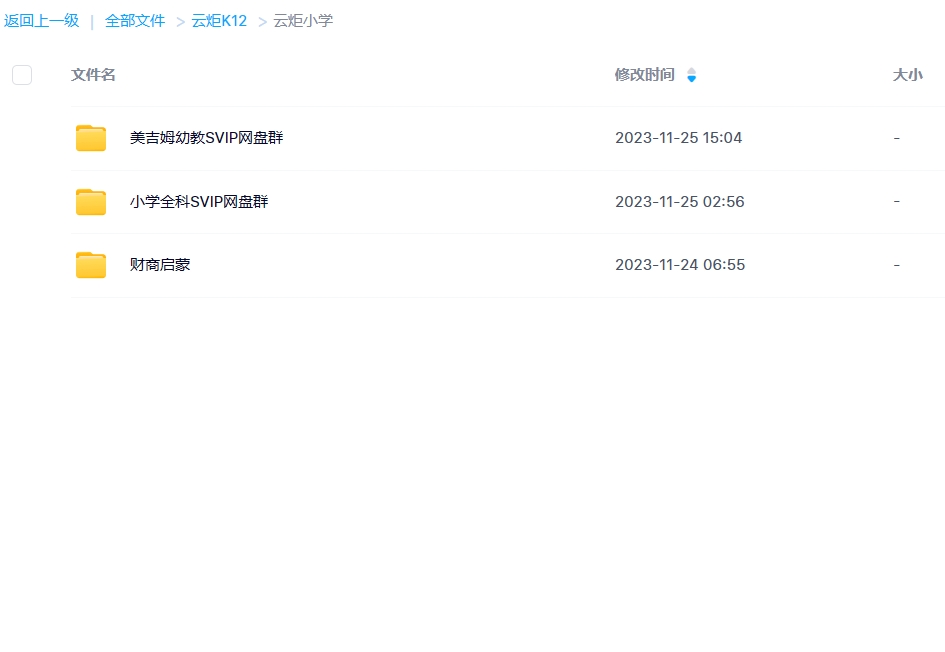Open the 财商启蒙 folder name
945x652 pixels.
coord(160,265)
